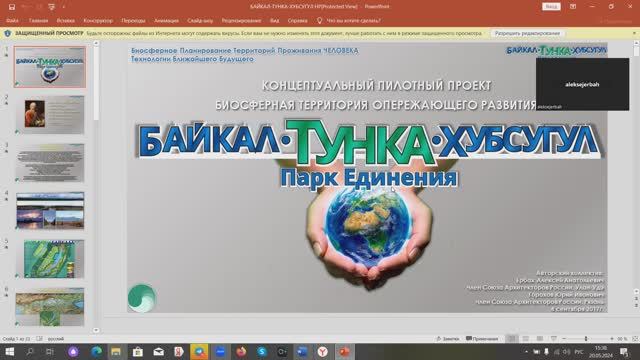Screen dimensions: 640x360
Task: Select slide 6 thumbnail with terrain map
Action: 50,307
